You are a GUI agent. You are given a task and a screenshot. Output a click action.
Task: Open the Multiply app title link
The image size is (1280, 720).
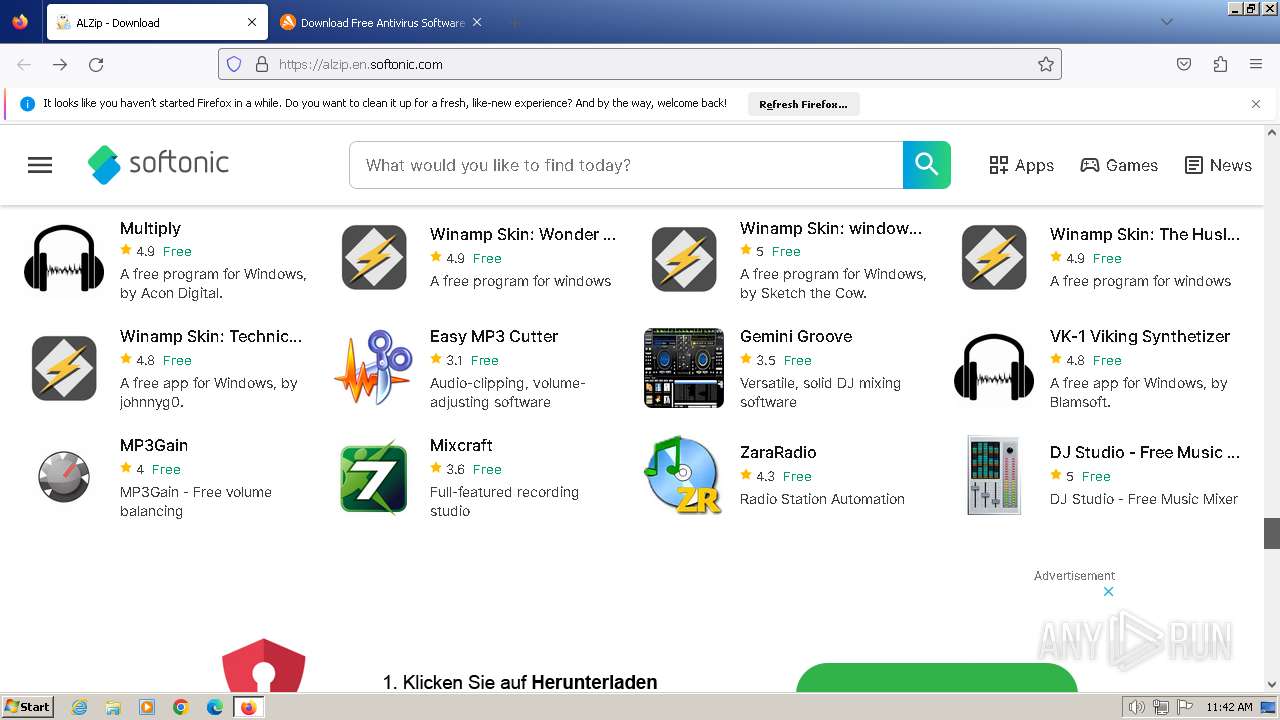[x=150, y=228]
